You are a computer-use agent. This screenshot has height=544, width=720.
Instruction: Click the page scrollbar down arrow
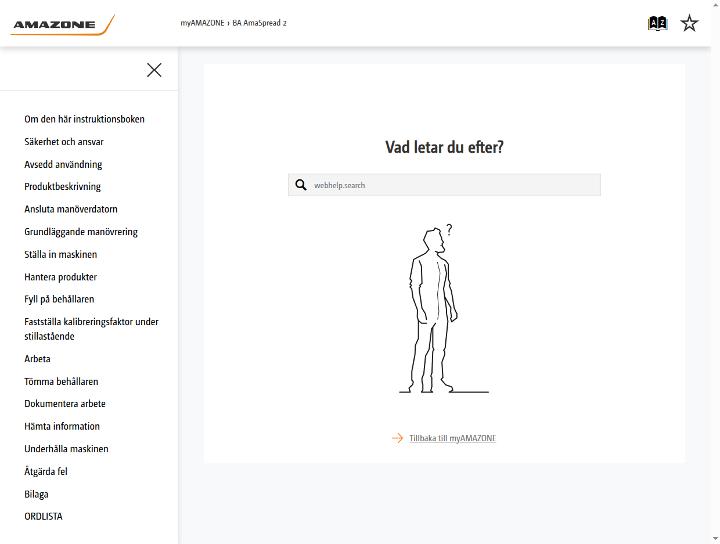click(715, 539)
